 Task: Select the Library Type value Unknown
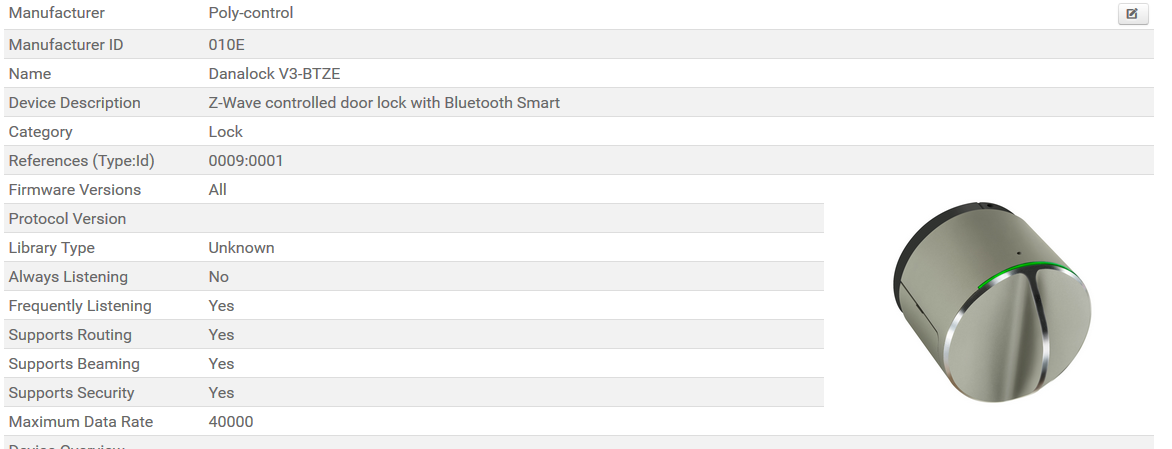tap(241, 248)
